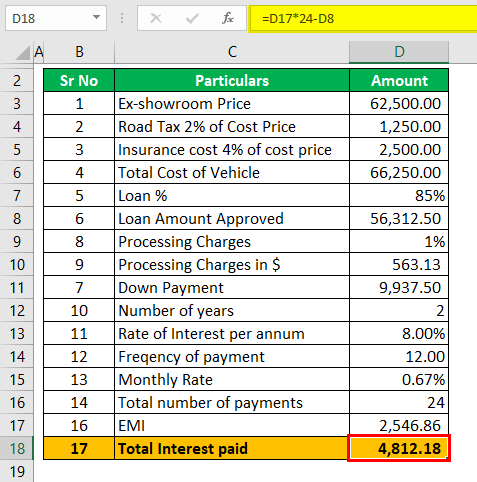Select the 62,500.00 amount cell
This screenshot has height=482, width=477.
click(399, 104)
